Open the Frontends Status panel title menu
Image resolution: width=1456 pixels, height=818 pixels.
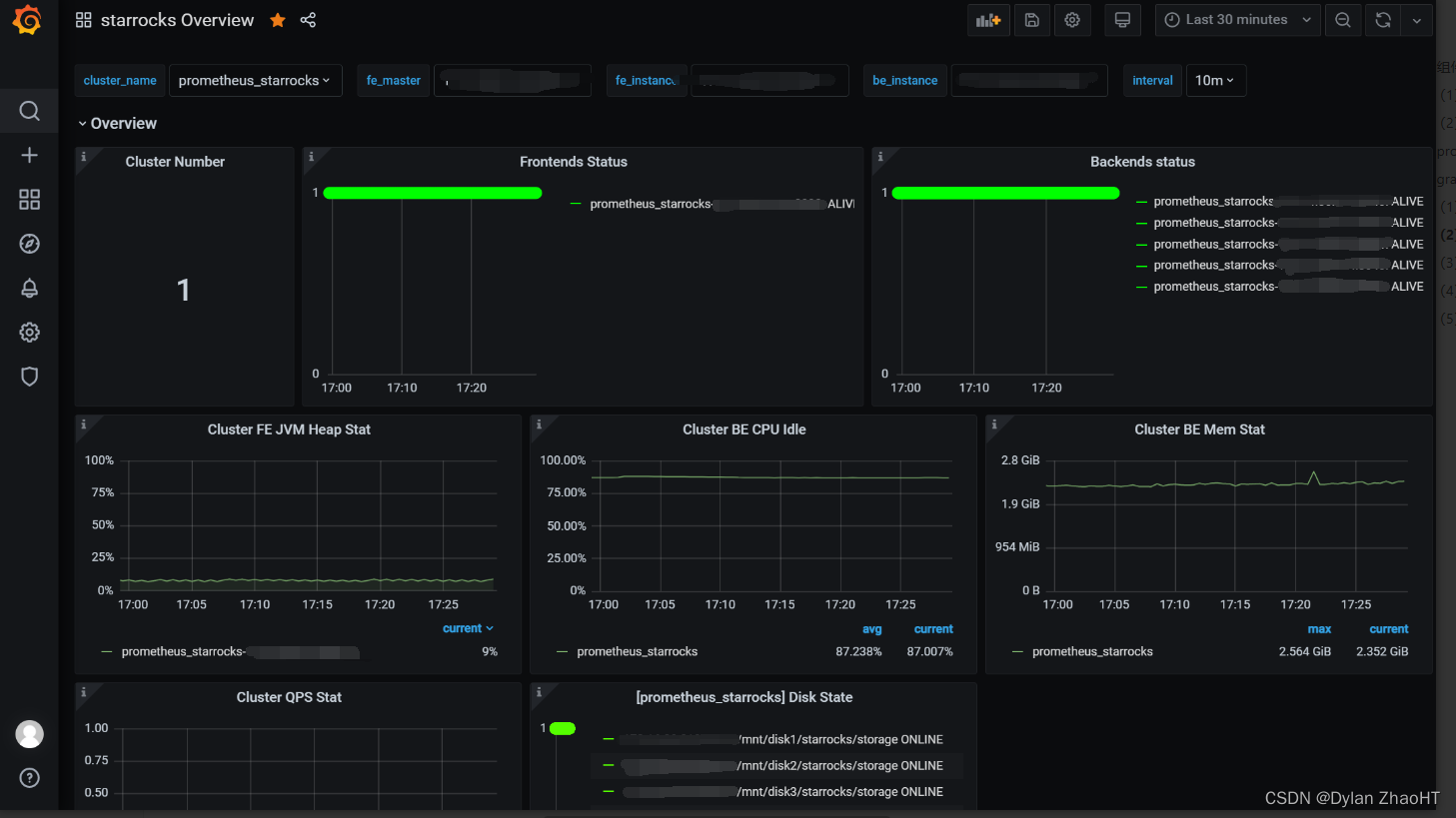[574, 162]
